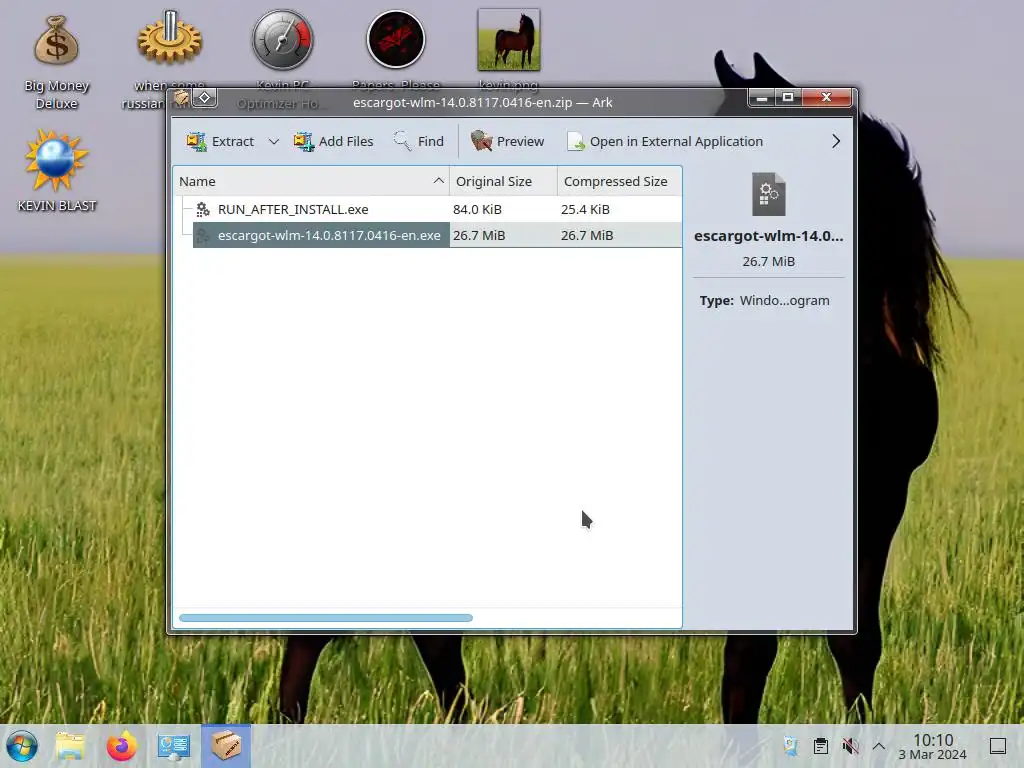Close the Ark window

827,98
